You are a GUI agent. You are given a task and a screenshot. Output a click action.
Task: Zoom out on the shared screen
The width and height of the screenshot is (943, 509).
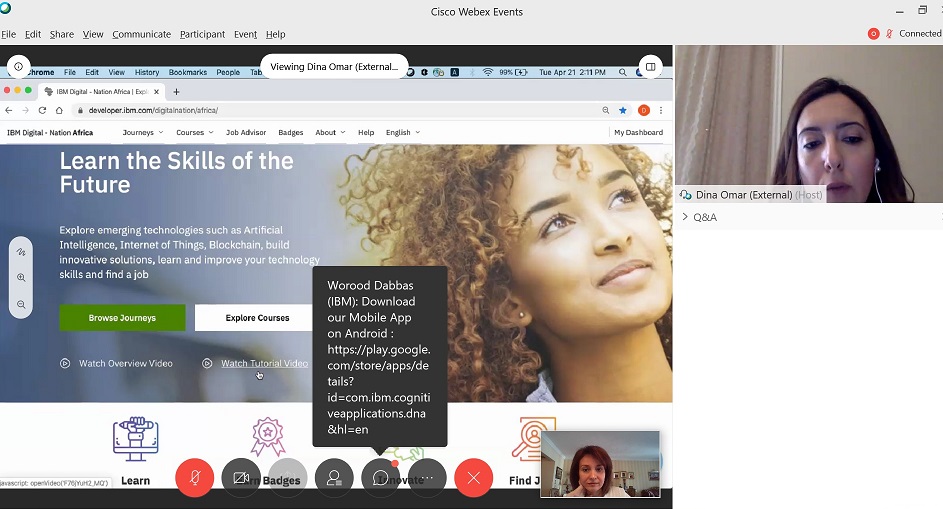pyautogui.click(x=21, y=304)
